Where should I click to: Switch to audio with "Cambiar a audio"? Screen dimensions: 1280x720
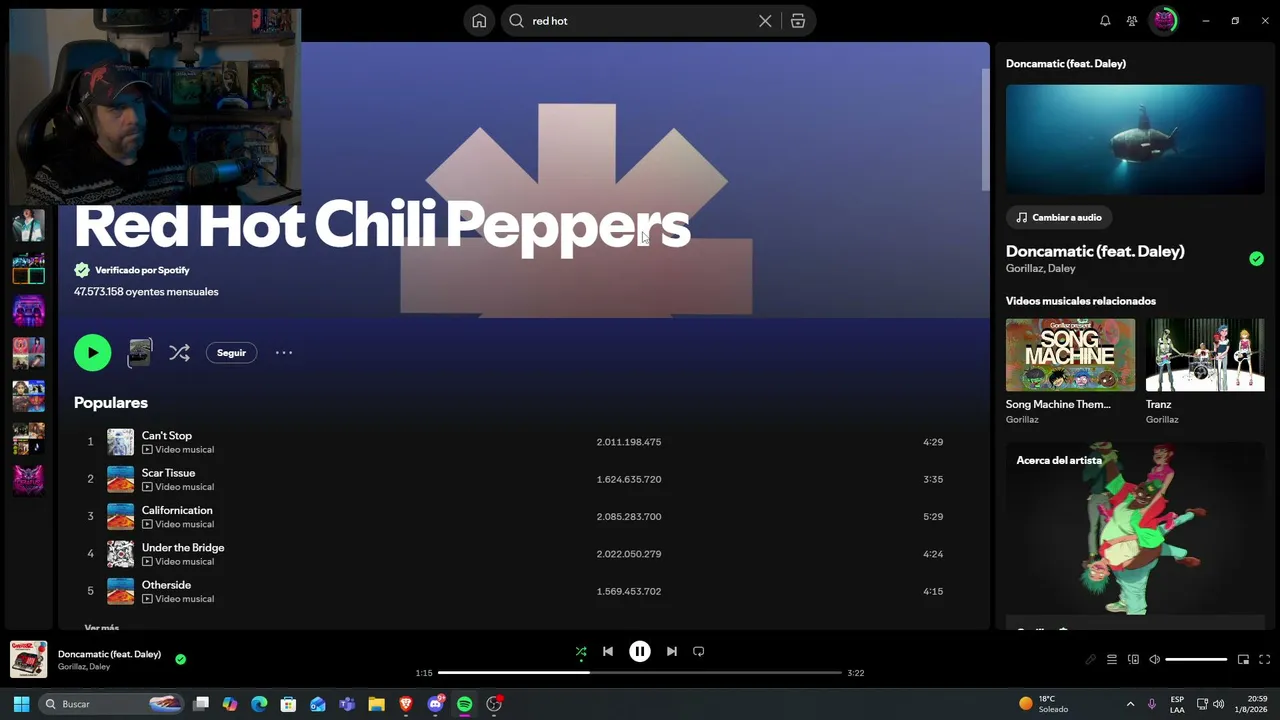[1058, 217]
